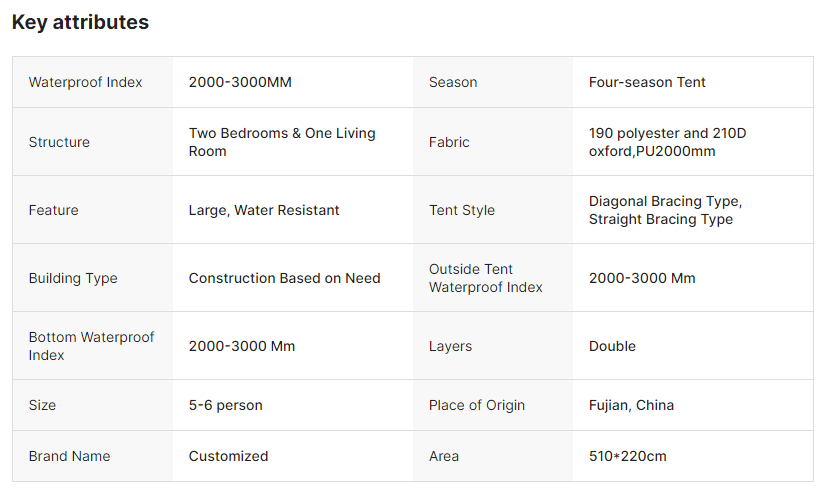Click the Fabric attribute label
This screenshot has height=494, width=830.
tap(449, 142)
